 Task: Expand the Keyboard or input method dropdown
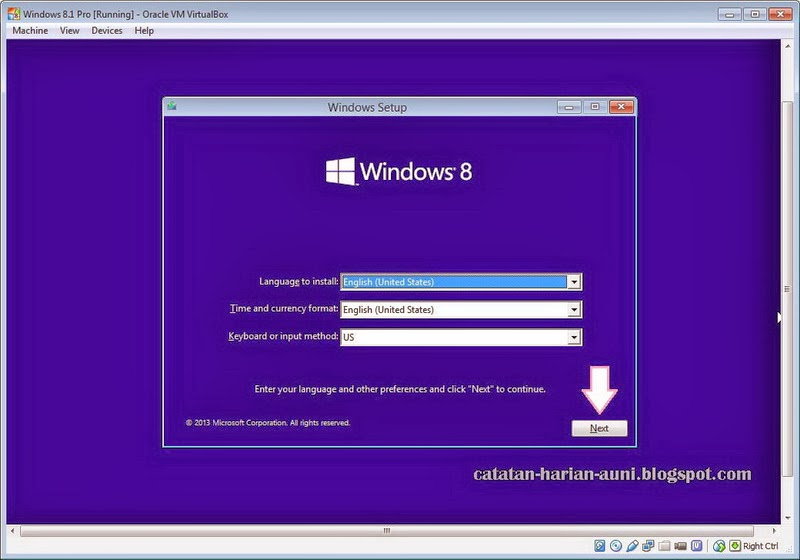pos(574,337)
